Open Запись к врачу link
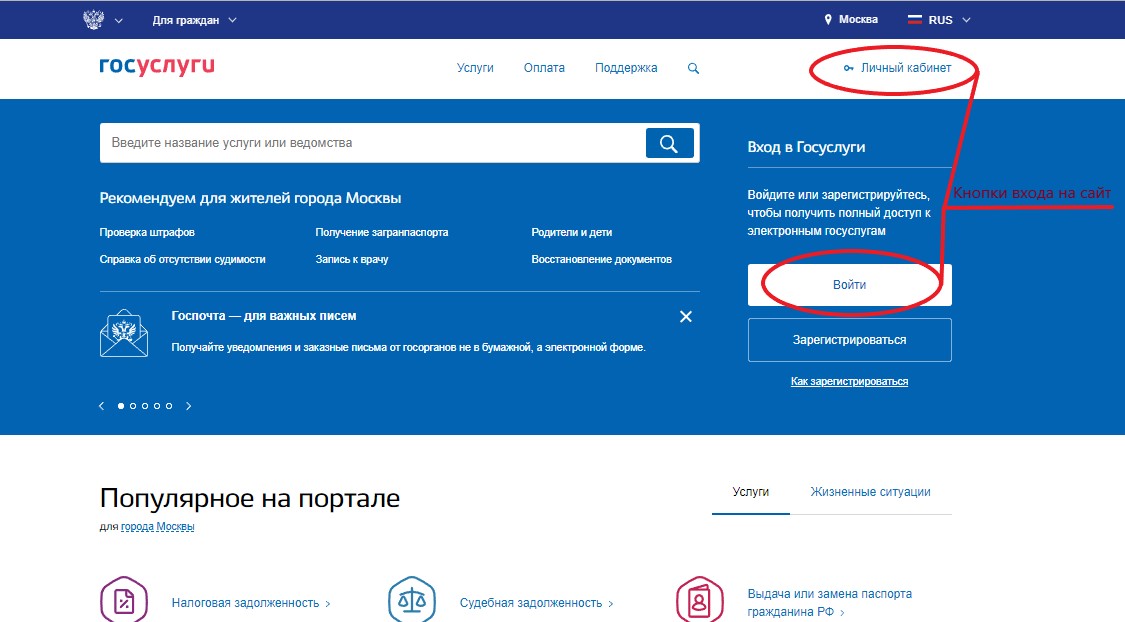Image resolution: width=1125 pixels, height=622 pixels. tap(352, 259)
